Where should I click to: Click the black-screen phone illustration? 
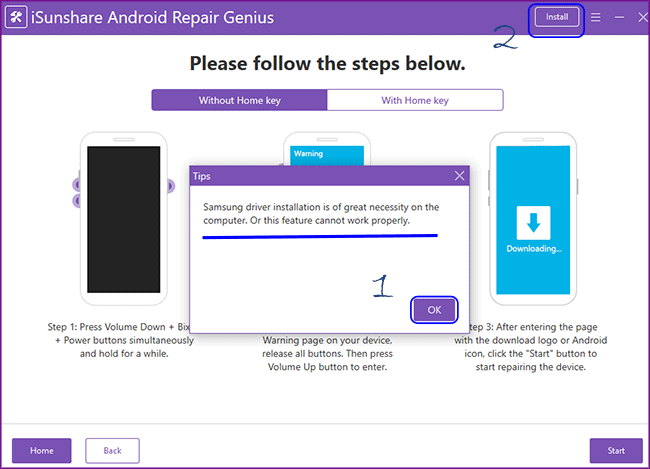(124, 219)
